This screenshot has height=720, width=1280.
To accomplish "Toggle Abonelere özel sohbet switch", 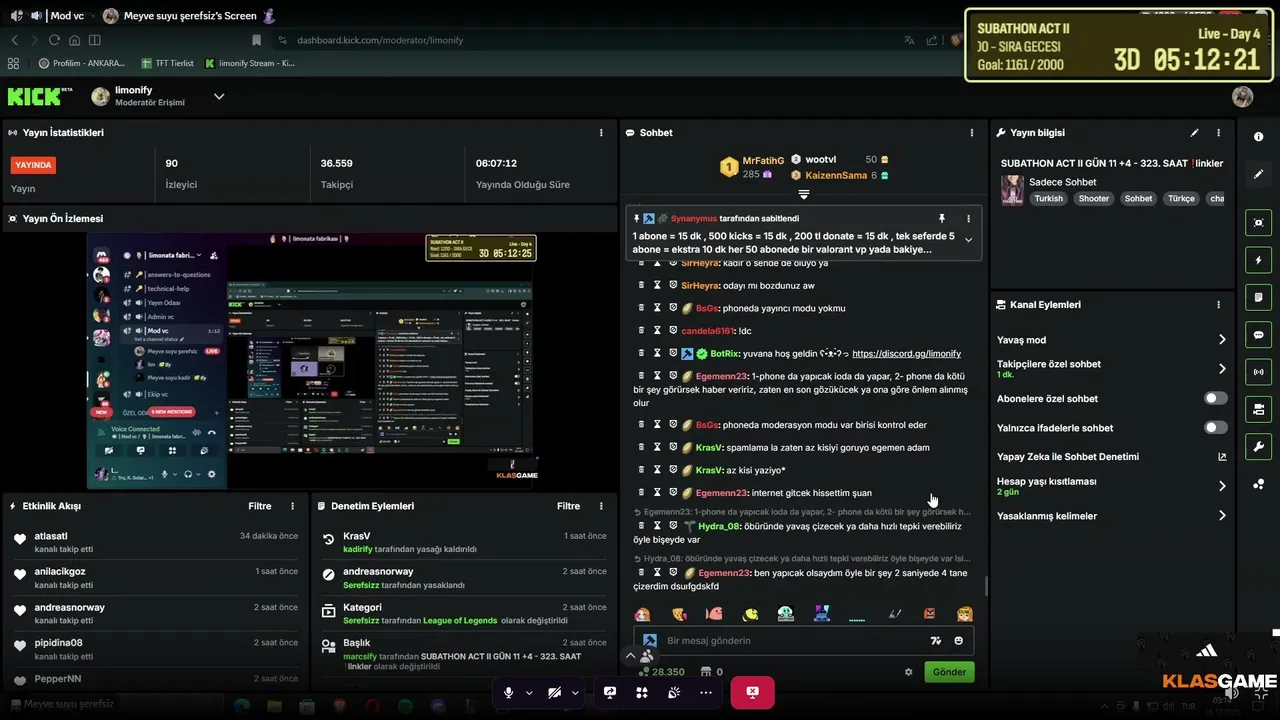I will (1215, 398).
